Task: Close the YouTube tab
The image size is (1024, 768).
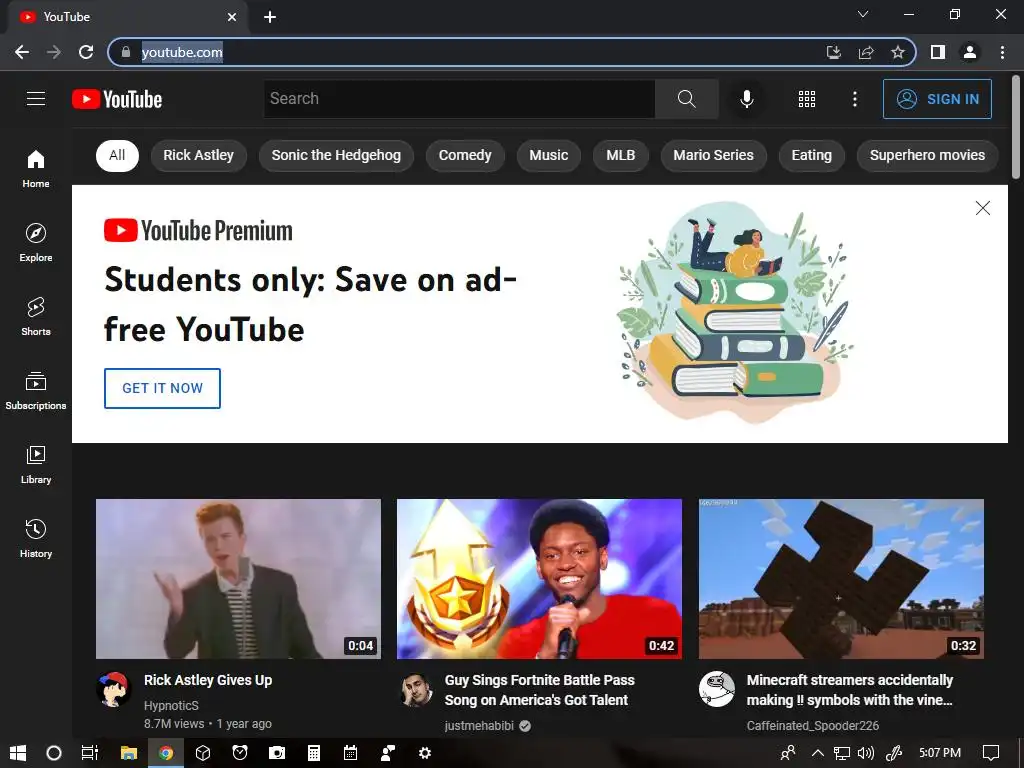Action: click(232, 17)
